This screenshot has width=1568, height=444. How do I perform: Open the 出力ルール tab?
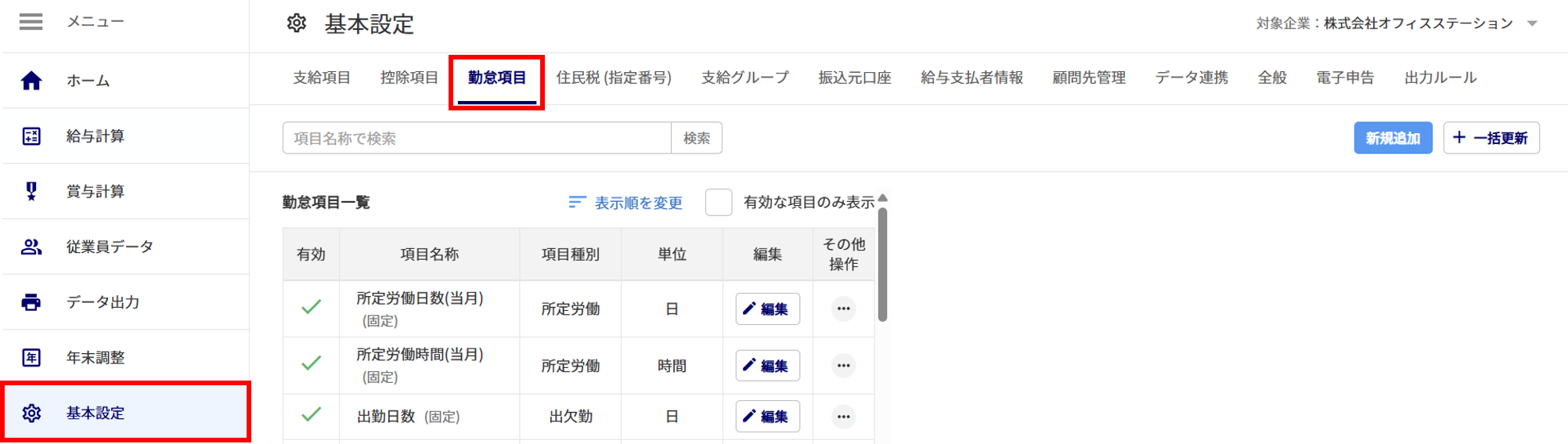(1440, 78)
